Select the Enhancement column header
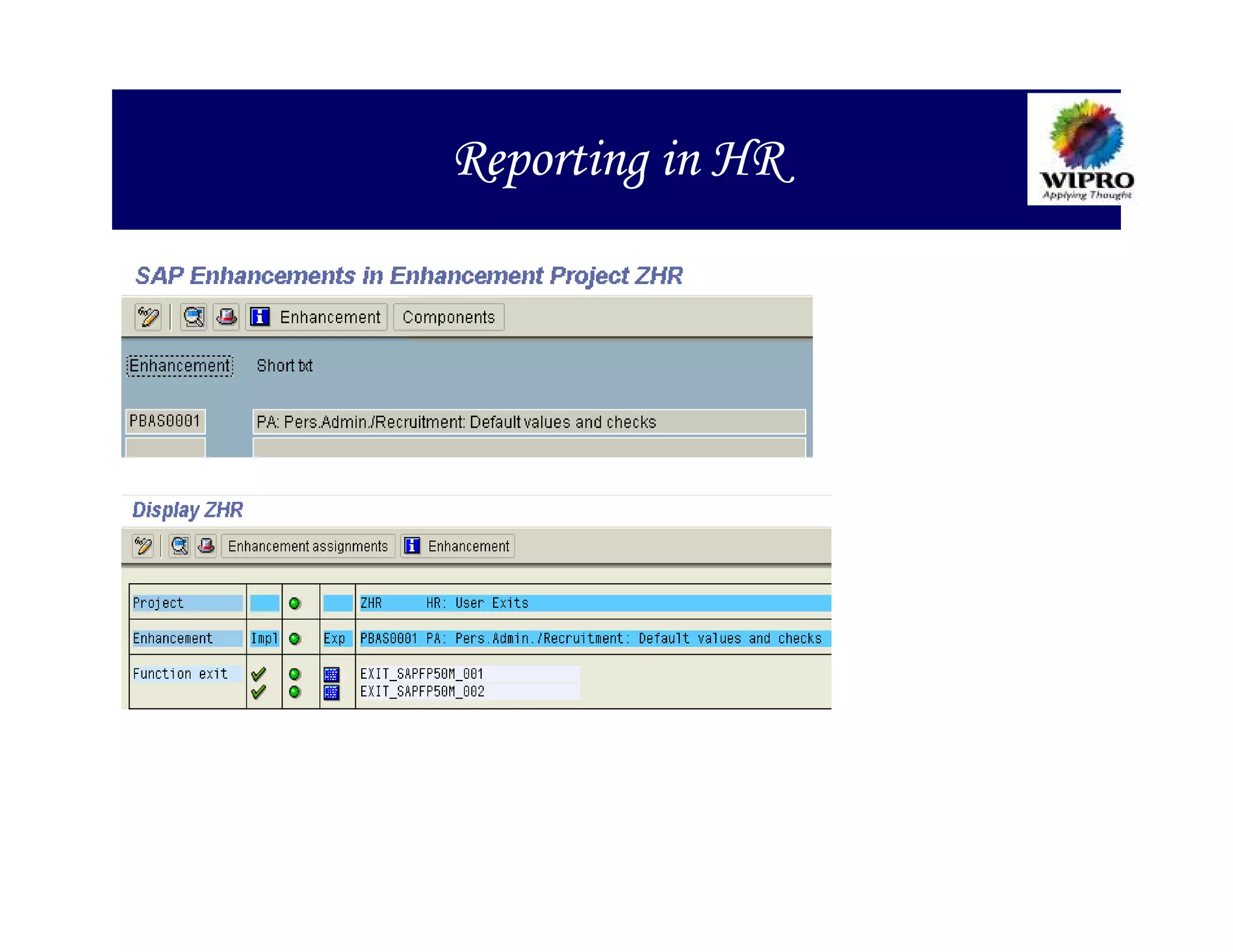 [x=179, y=366]
